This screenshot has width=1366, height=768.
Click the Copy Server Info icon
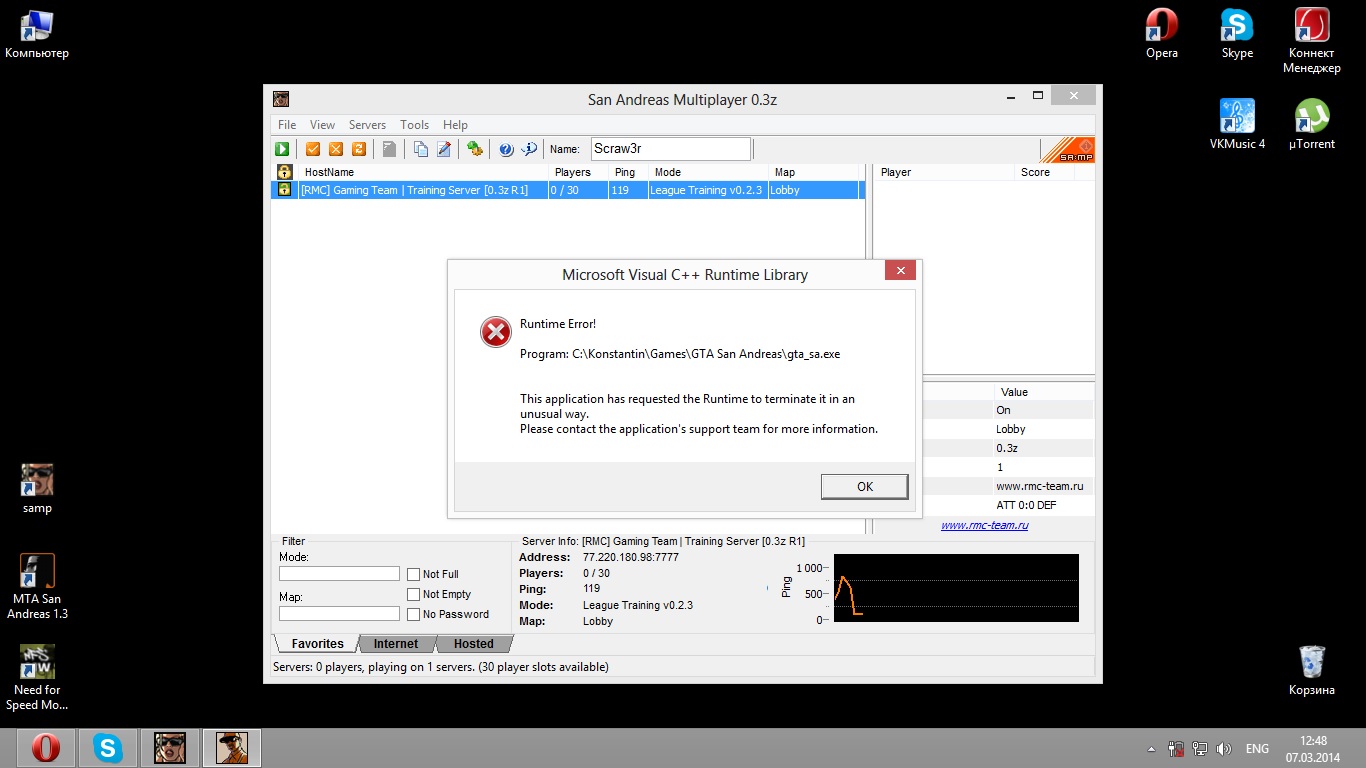(x=421, y=149)
